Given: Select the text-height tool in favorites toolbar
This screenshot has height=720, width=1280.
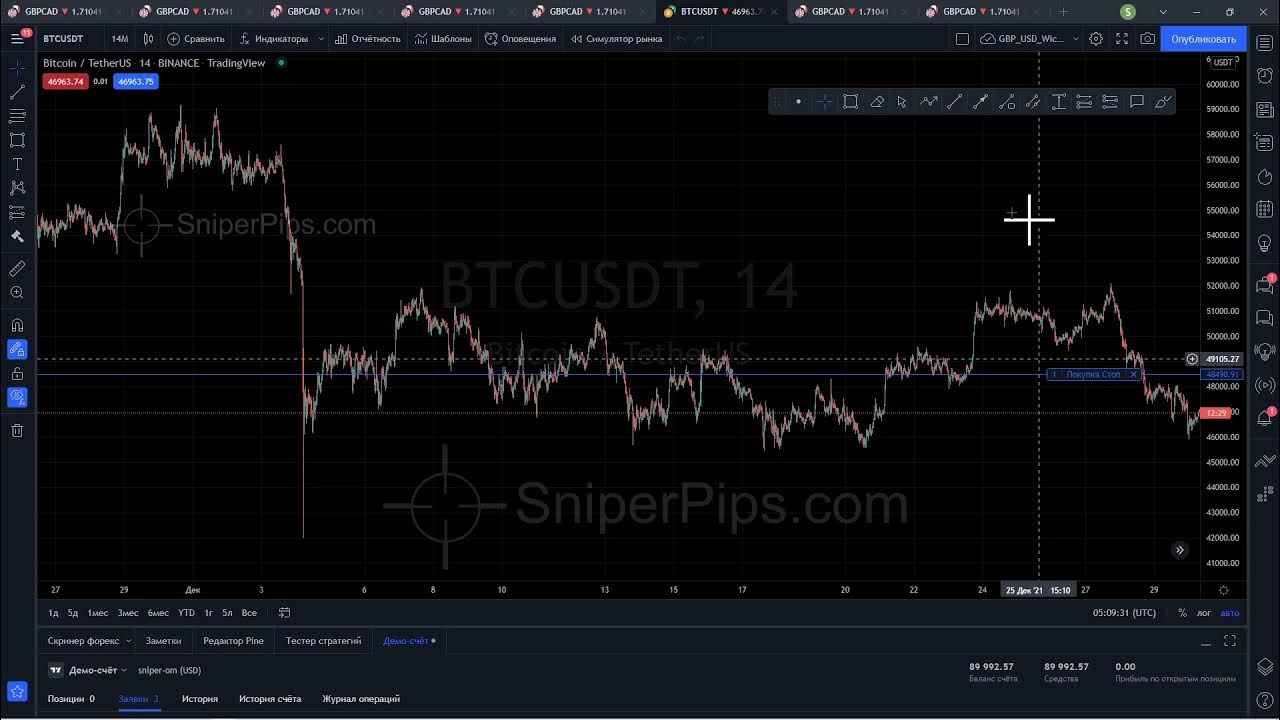Looking at the screenshot, I should (x=1058, y=101).
